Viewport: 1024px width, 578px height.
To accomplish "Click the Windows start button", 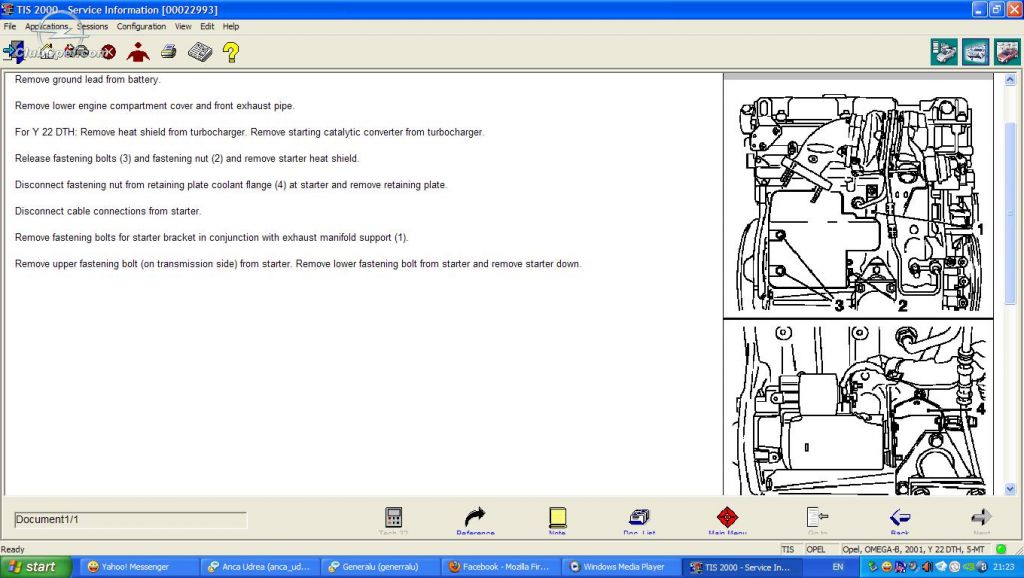I will (35, 567).
